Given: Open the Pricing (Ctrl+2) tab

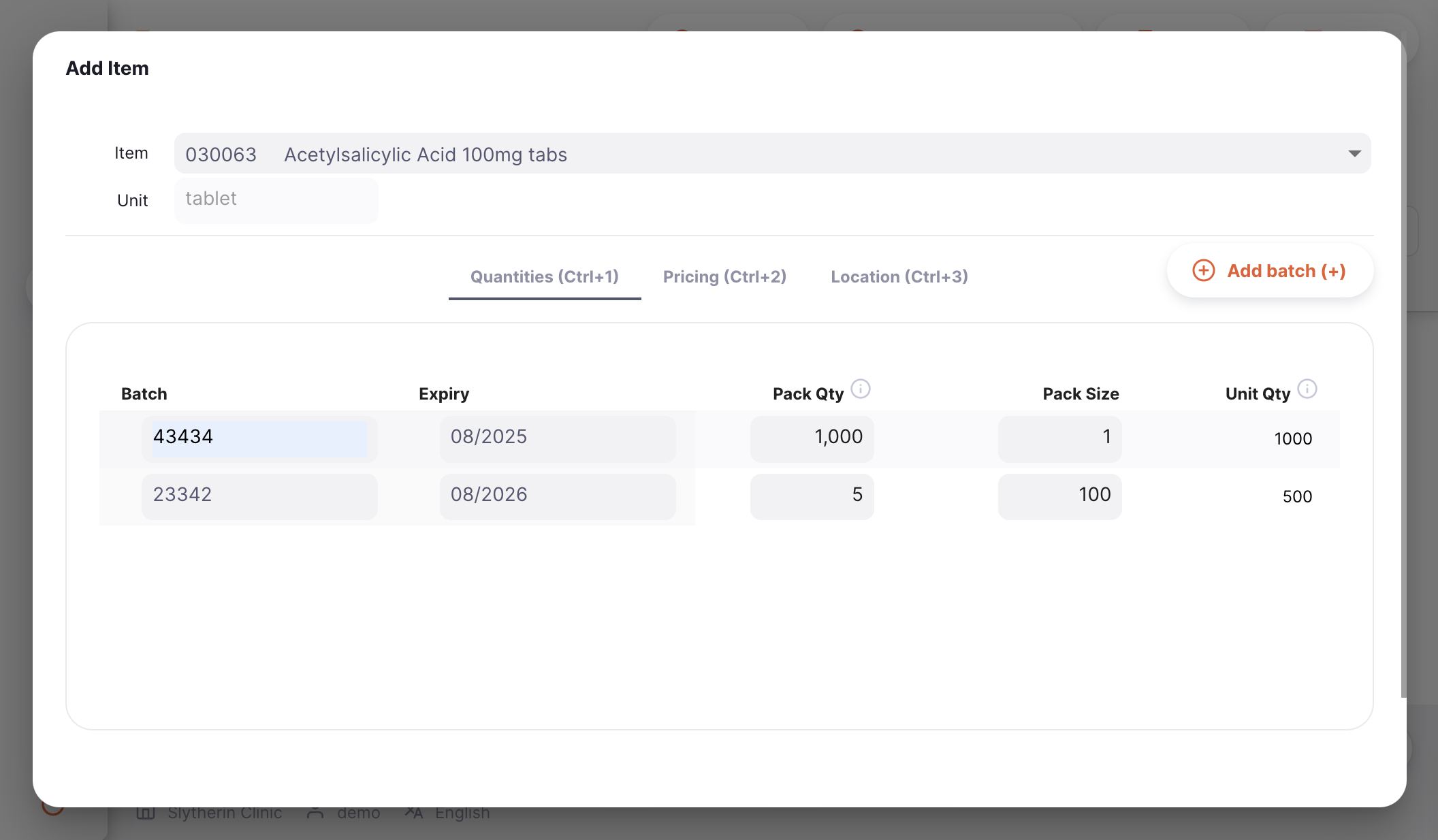Looking at the screenshot, I should 724,277.
